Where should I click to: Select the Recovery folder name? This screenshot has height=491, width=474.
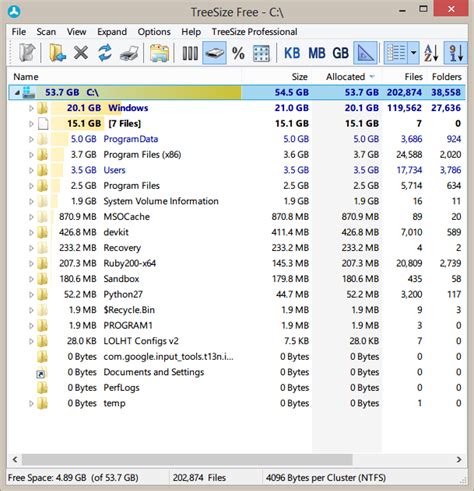pos(122,248)
